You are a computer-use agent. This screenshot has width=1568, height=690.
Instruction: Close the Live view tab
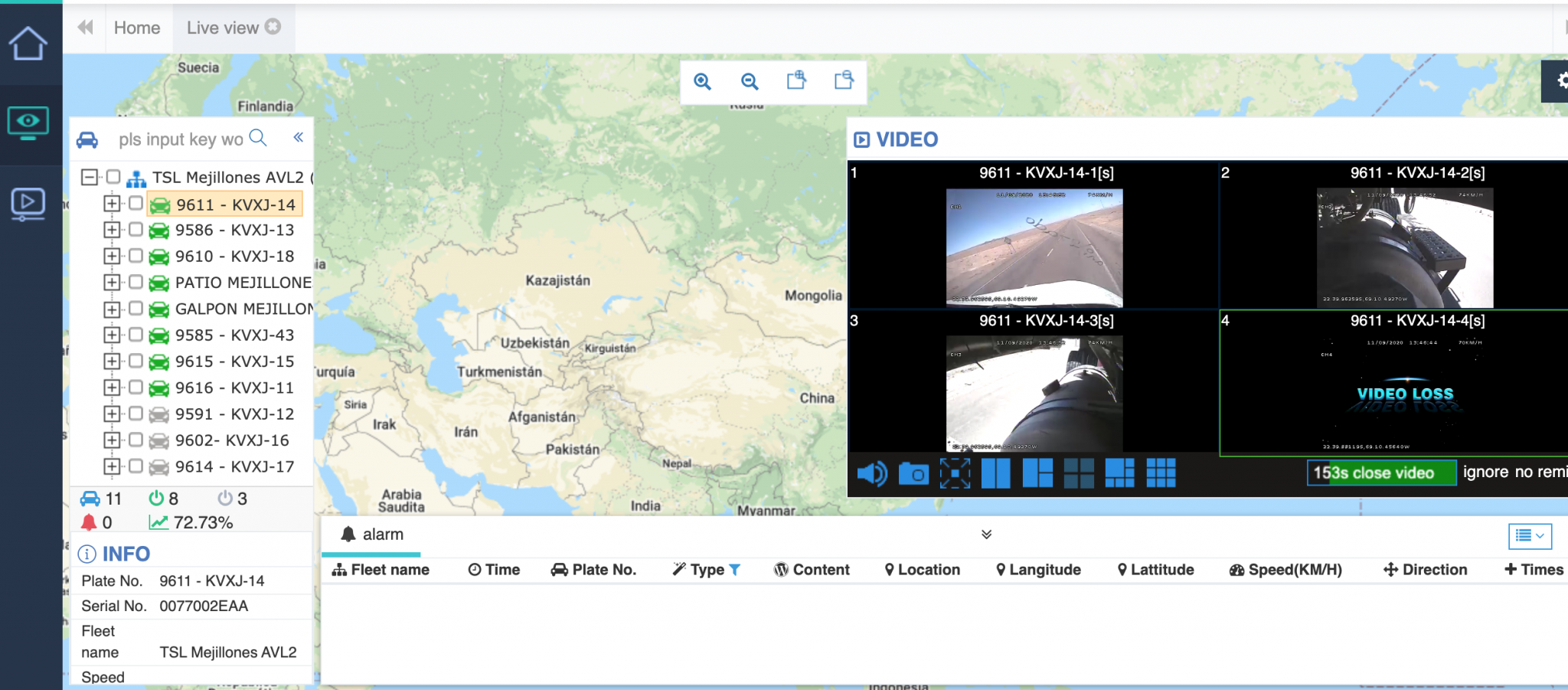(273, 26)
